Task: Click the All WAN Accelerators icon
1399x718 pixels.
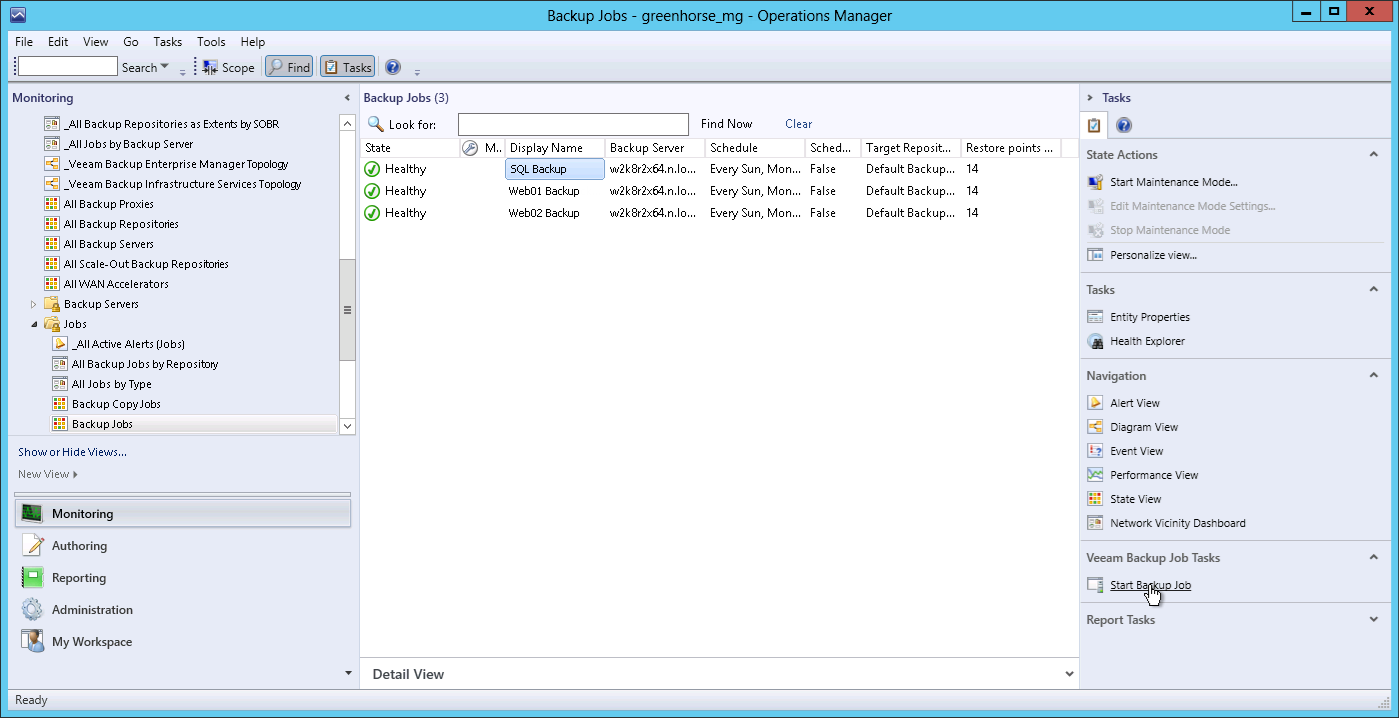Action: (53, 284)
